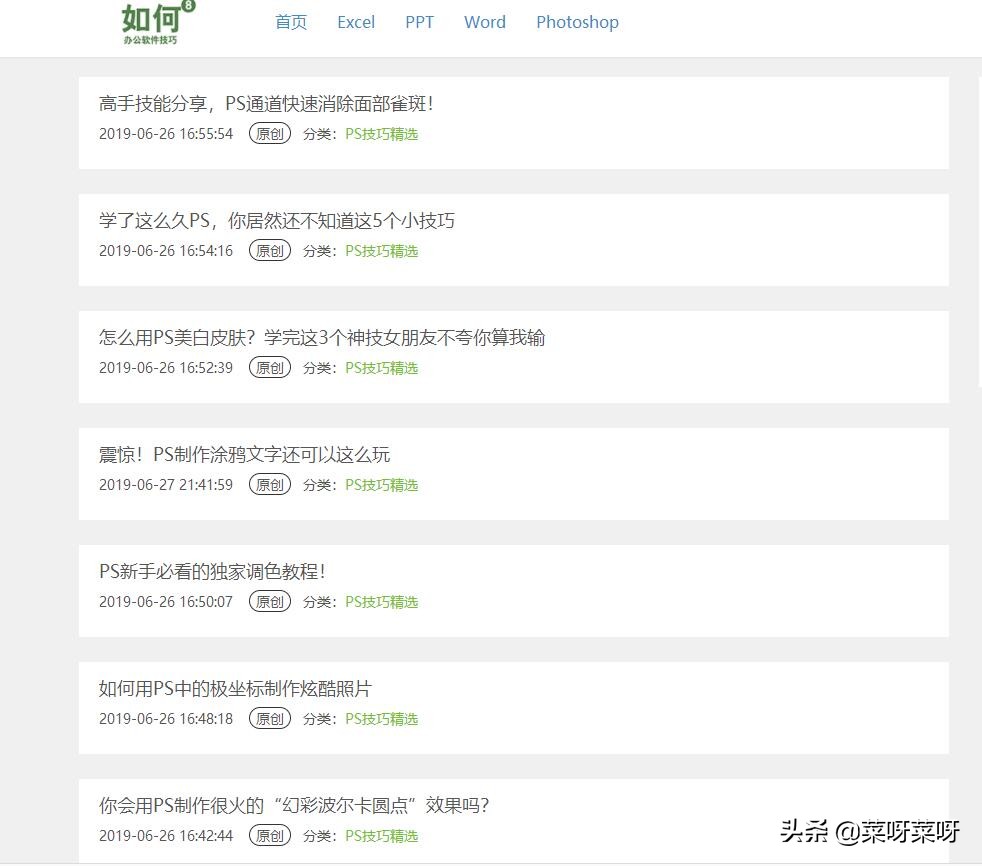Open the 首页 navigation tab

click(x=290, y=21)
